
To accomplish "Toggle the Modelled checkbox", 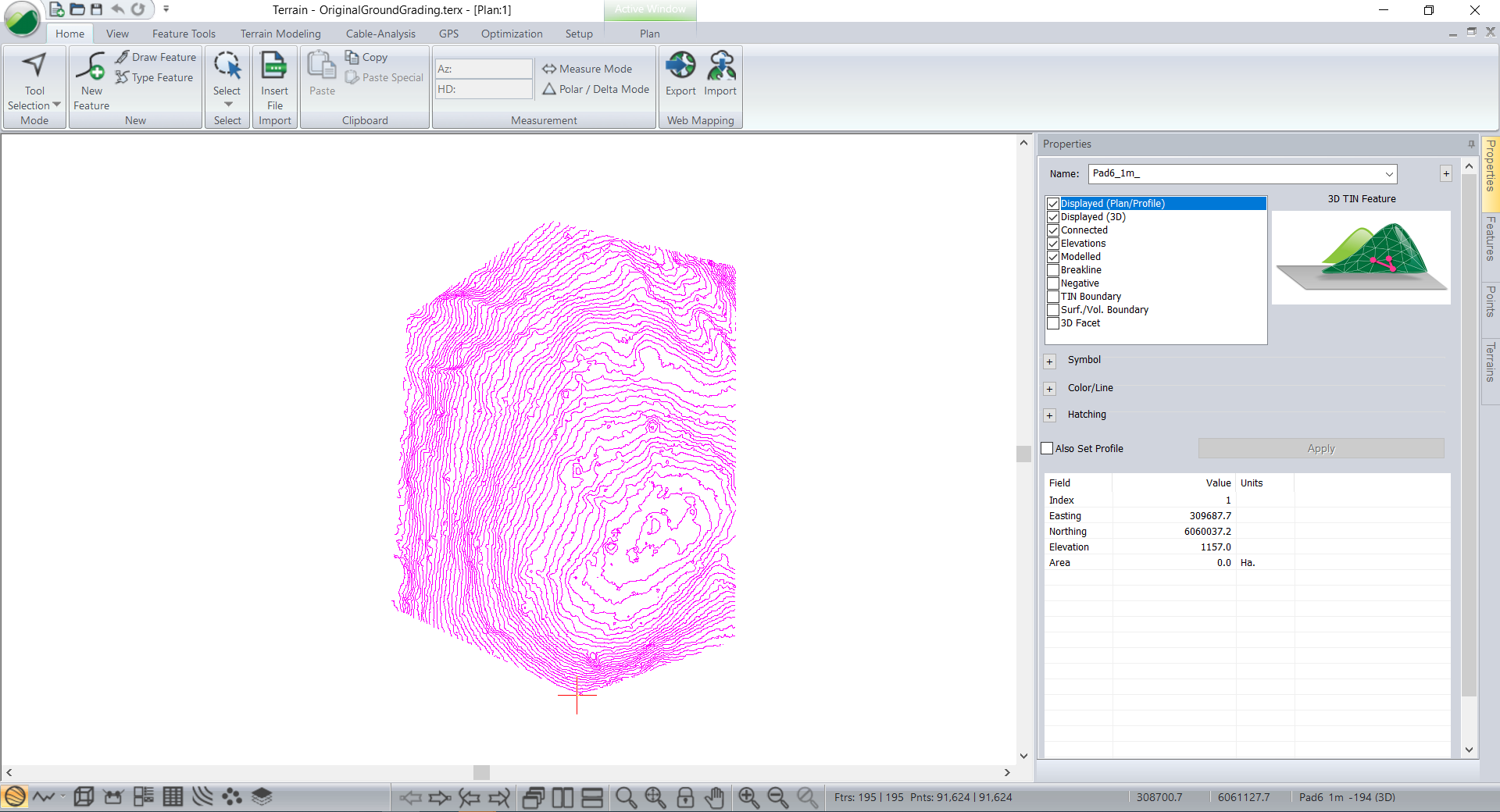I will click(x=1053, y=257).
